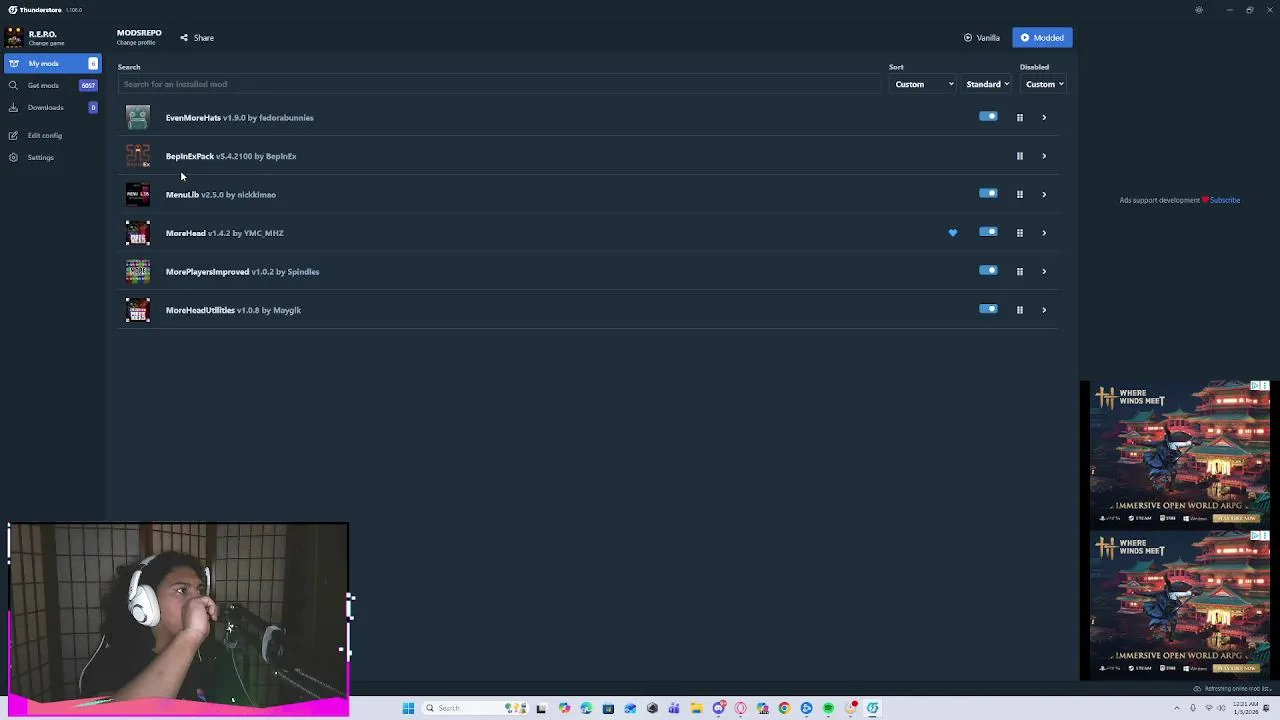Click the Thunderstore logo in title bar
This screenshot has width=1280, height=720.
point(13,10)
